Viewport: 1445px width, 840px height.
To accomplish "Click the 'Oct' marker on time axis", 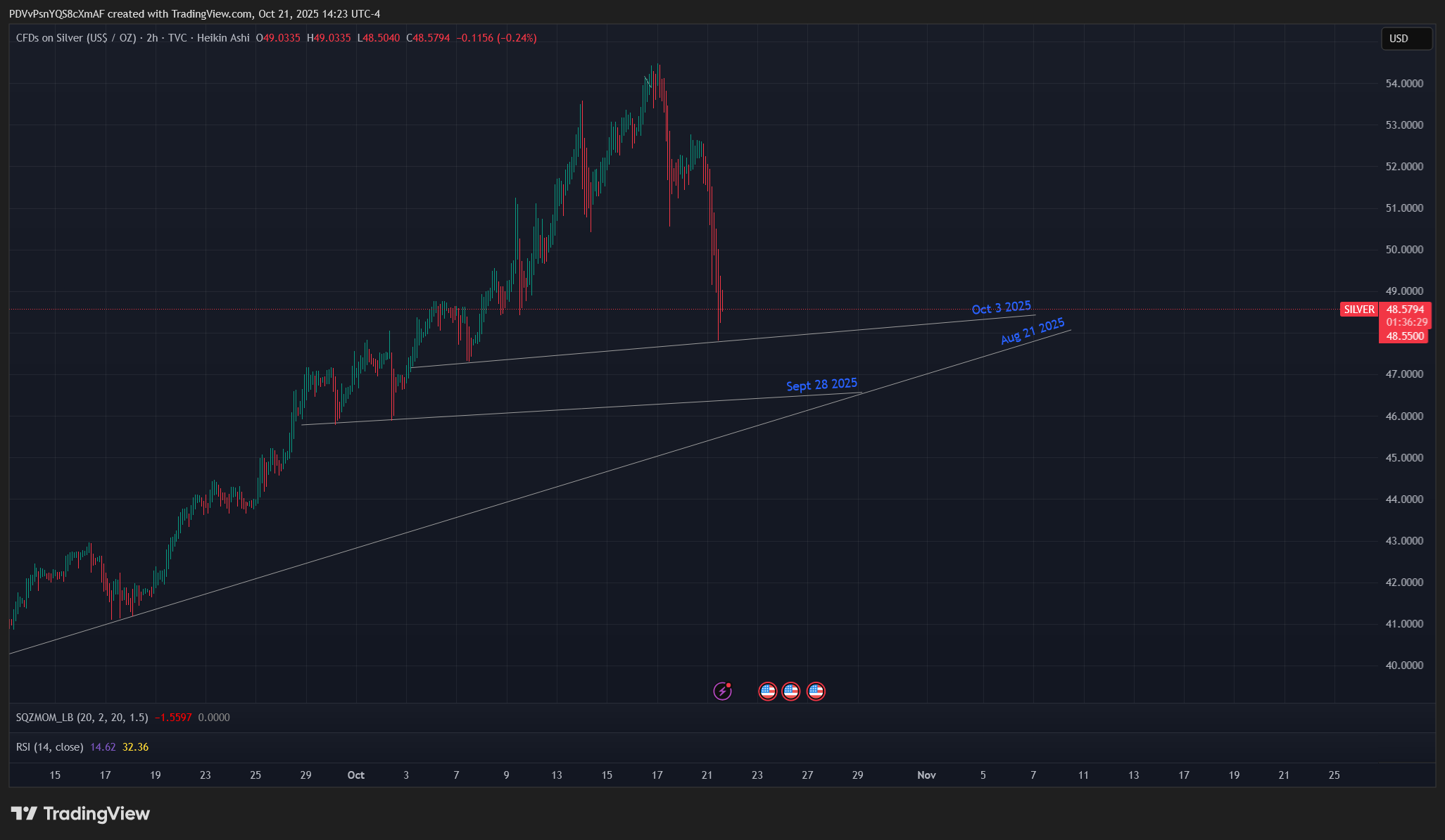I will (x=356, y=775).
